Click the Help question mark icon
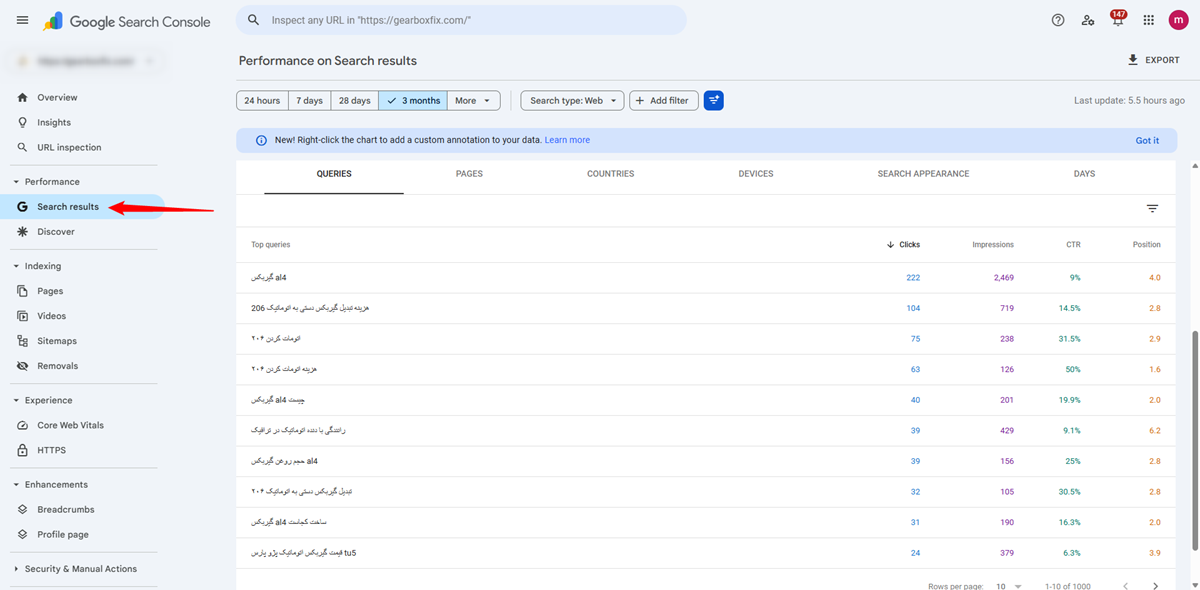The image size is (1200, 590). (x=1058, y=20)
